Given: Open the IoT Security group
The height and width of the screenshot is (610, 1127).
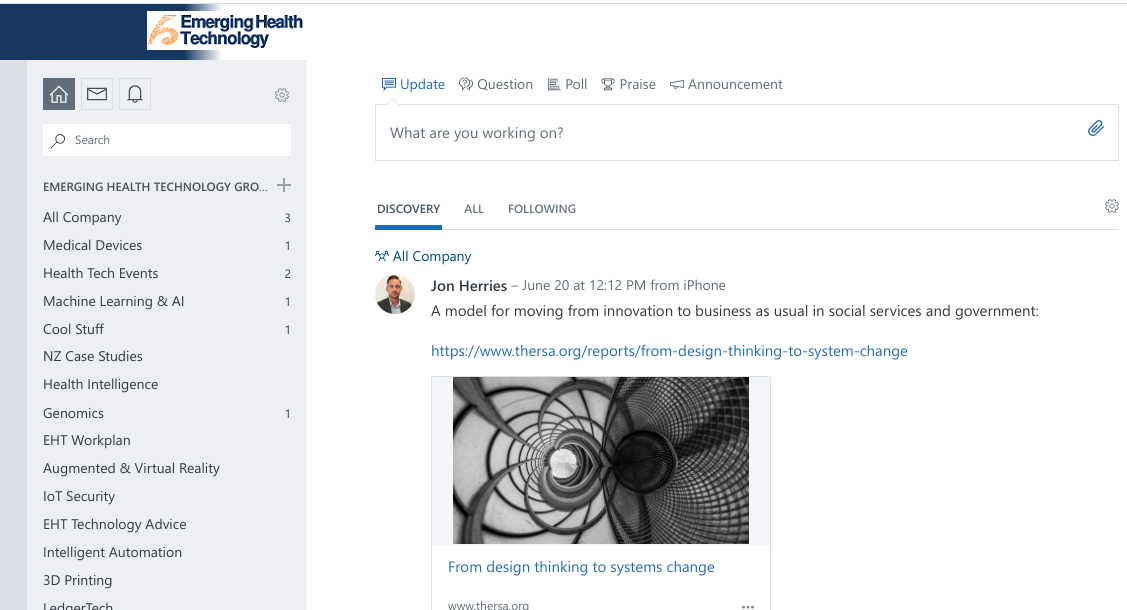Looking at the screenshot, I should (x=79, y=496).
